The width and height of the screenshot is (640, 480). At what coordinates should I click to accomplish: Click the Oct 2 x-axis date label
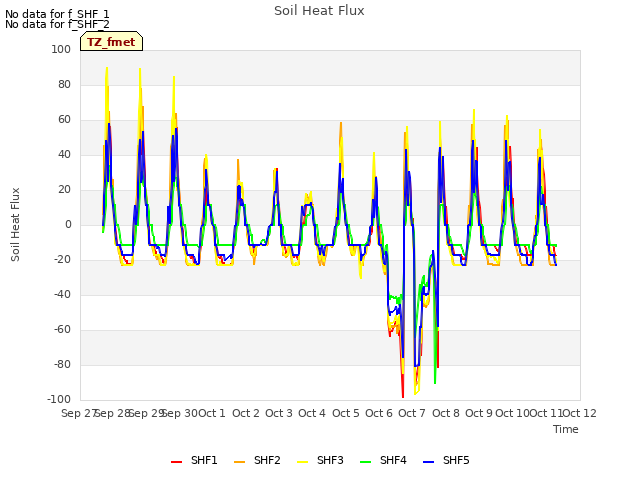tap(246, 413)
